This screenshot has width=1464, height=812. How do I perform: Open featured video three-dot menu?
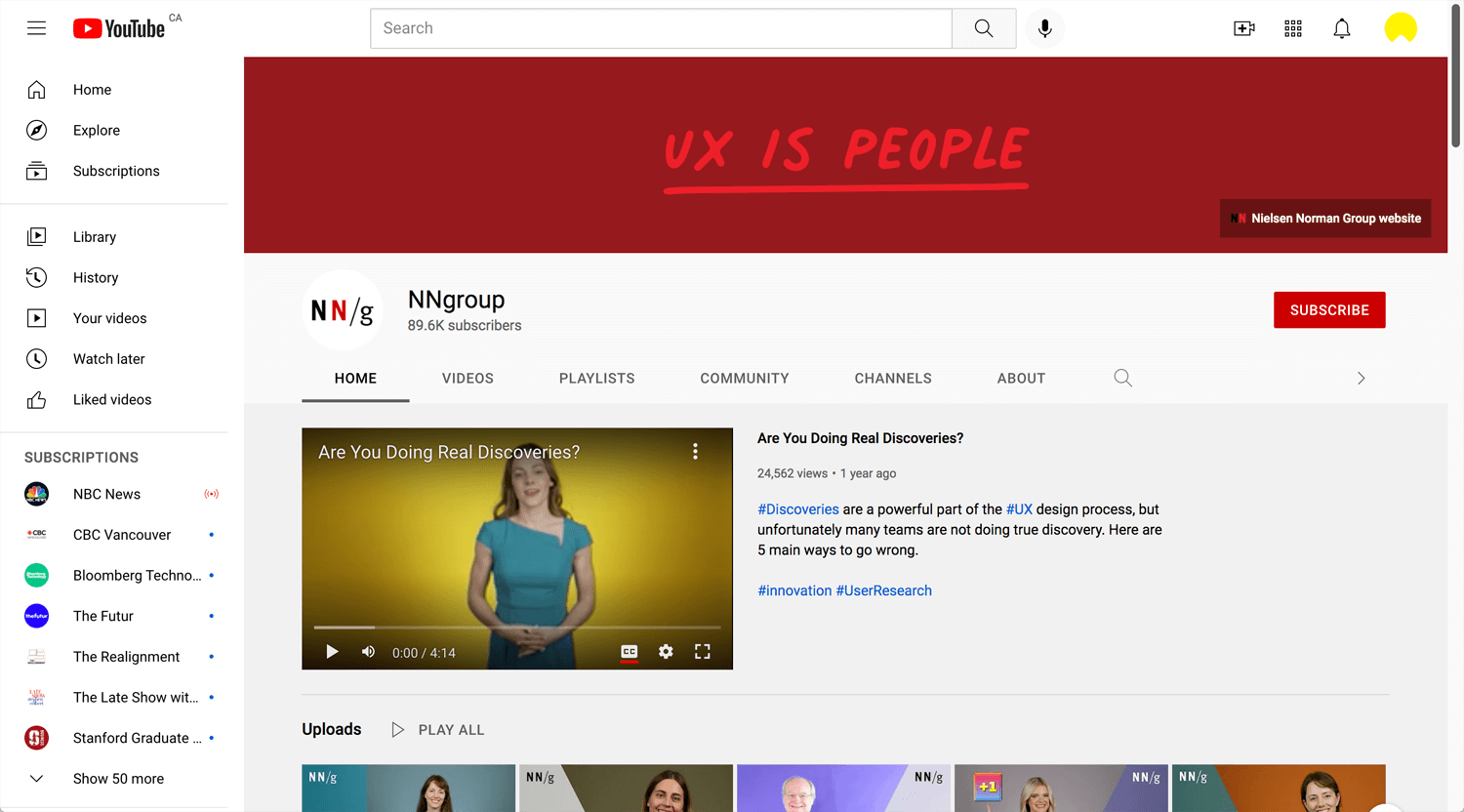tap(695, 451)
